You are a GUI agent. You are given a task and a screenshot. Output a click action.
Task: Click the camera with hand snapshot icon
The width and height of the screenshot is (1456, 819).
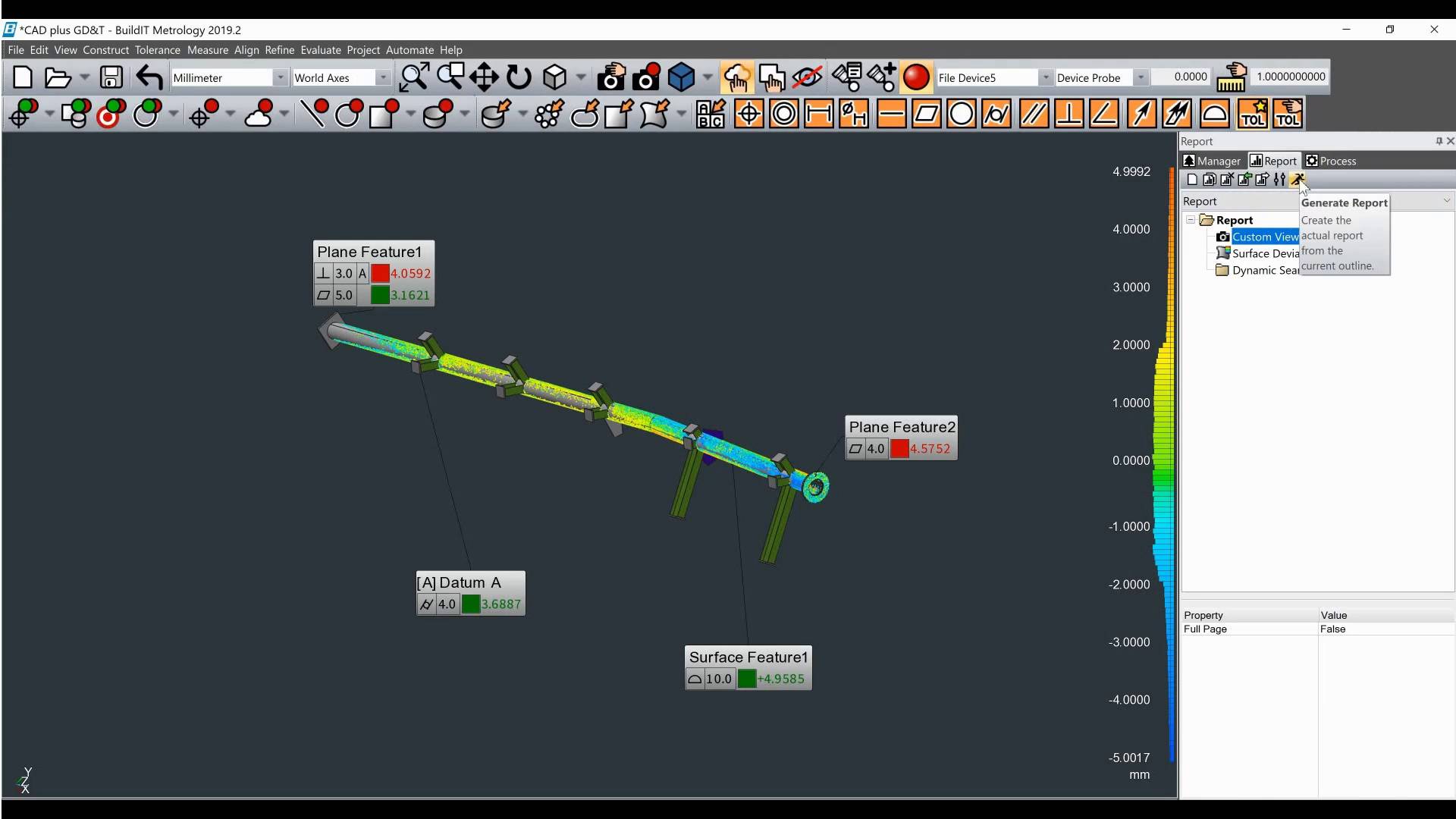(611, 77)
